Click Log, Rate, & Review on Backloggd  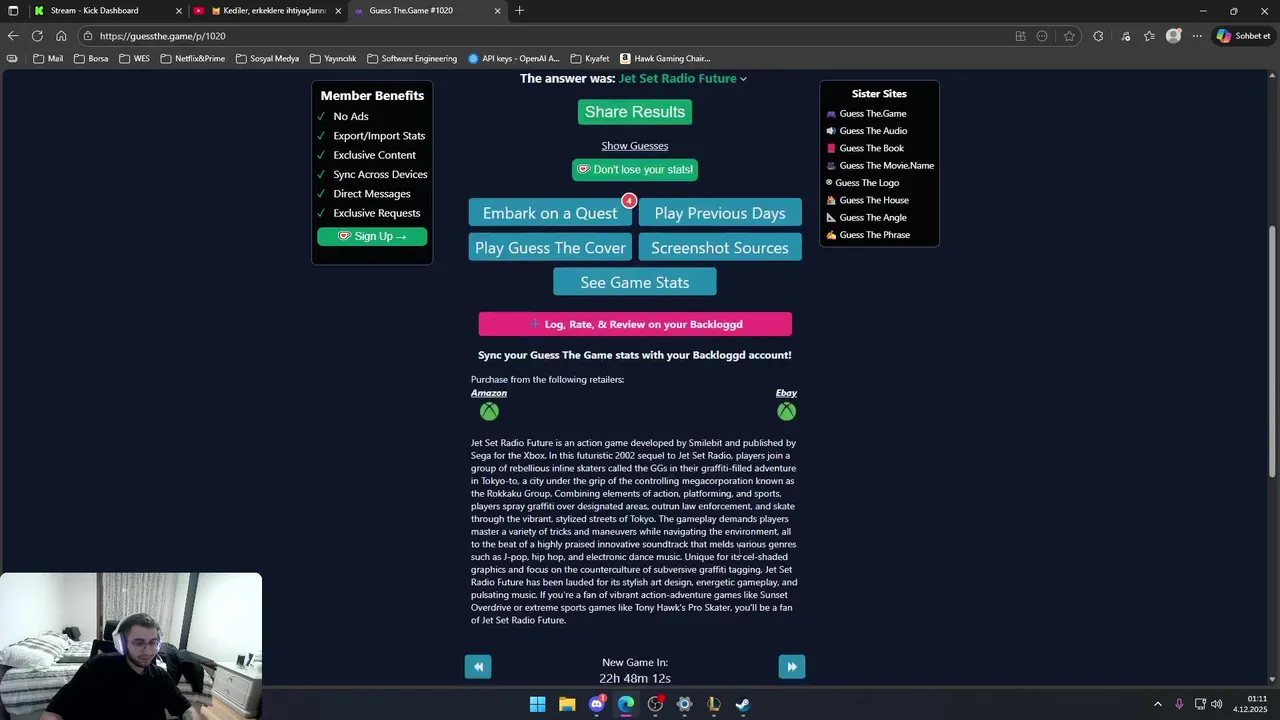point(635,324)
